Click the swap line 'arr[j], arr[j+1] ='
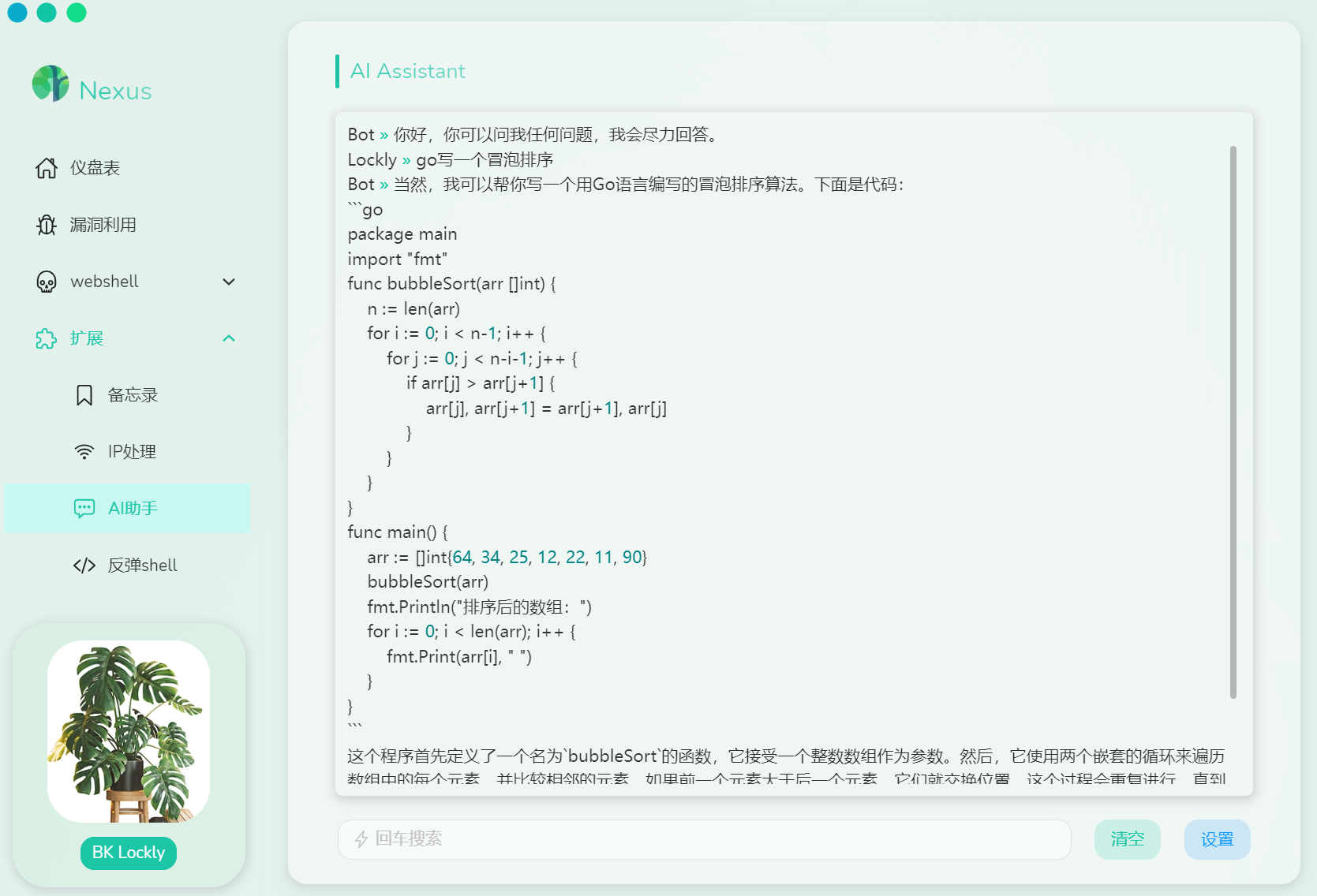Viewport: 1317px width, 896px height. click(547, 409)
